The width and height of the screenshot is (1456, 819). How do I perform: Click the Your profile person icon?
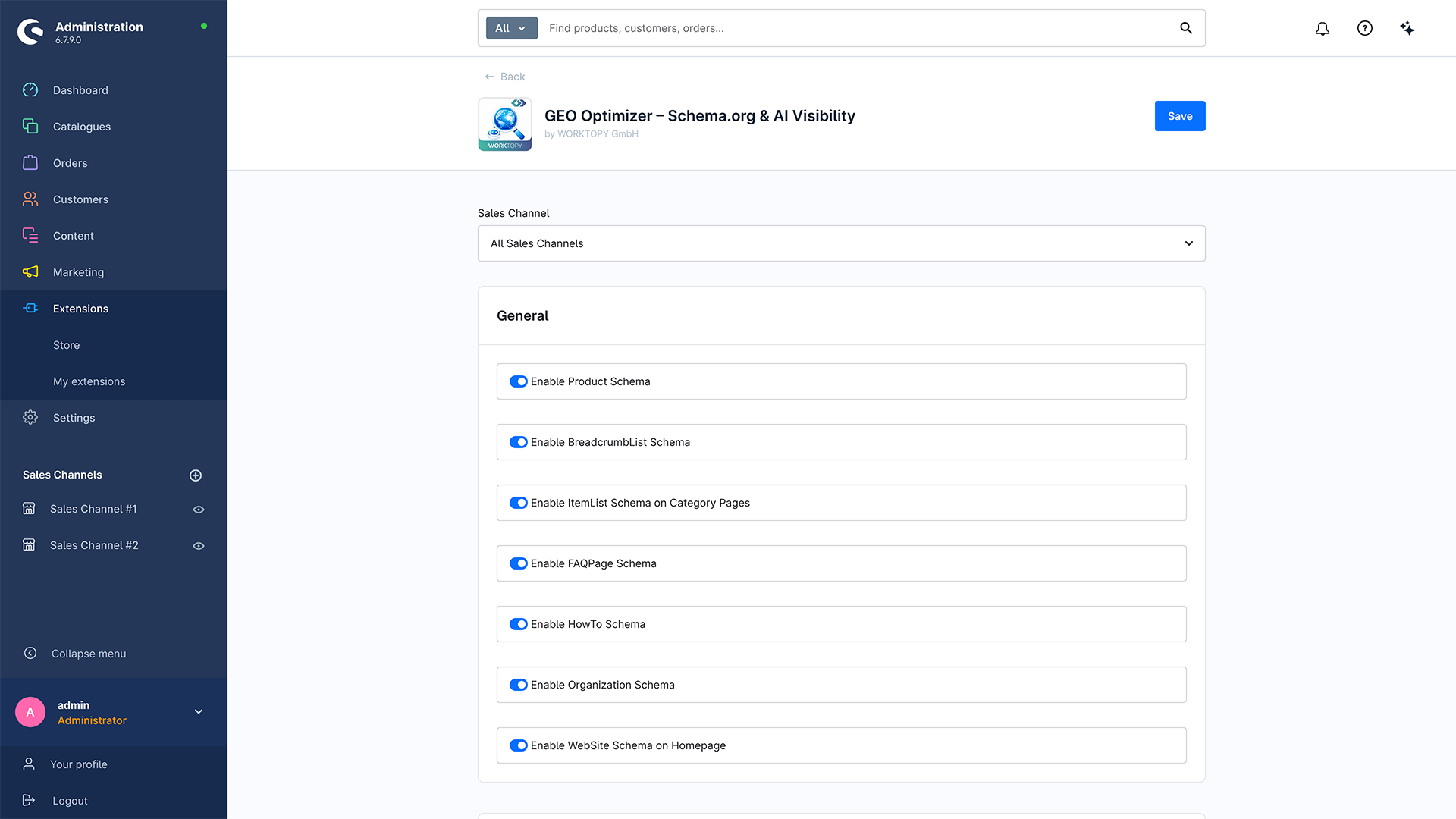pyautogui.click(x=29, y=764)
